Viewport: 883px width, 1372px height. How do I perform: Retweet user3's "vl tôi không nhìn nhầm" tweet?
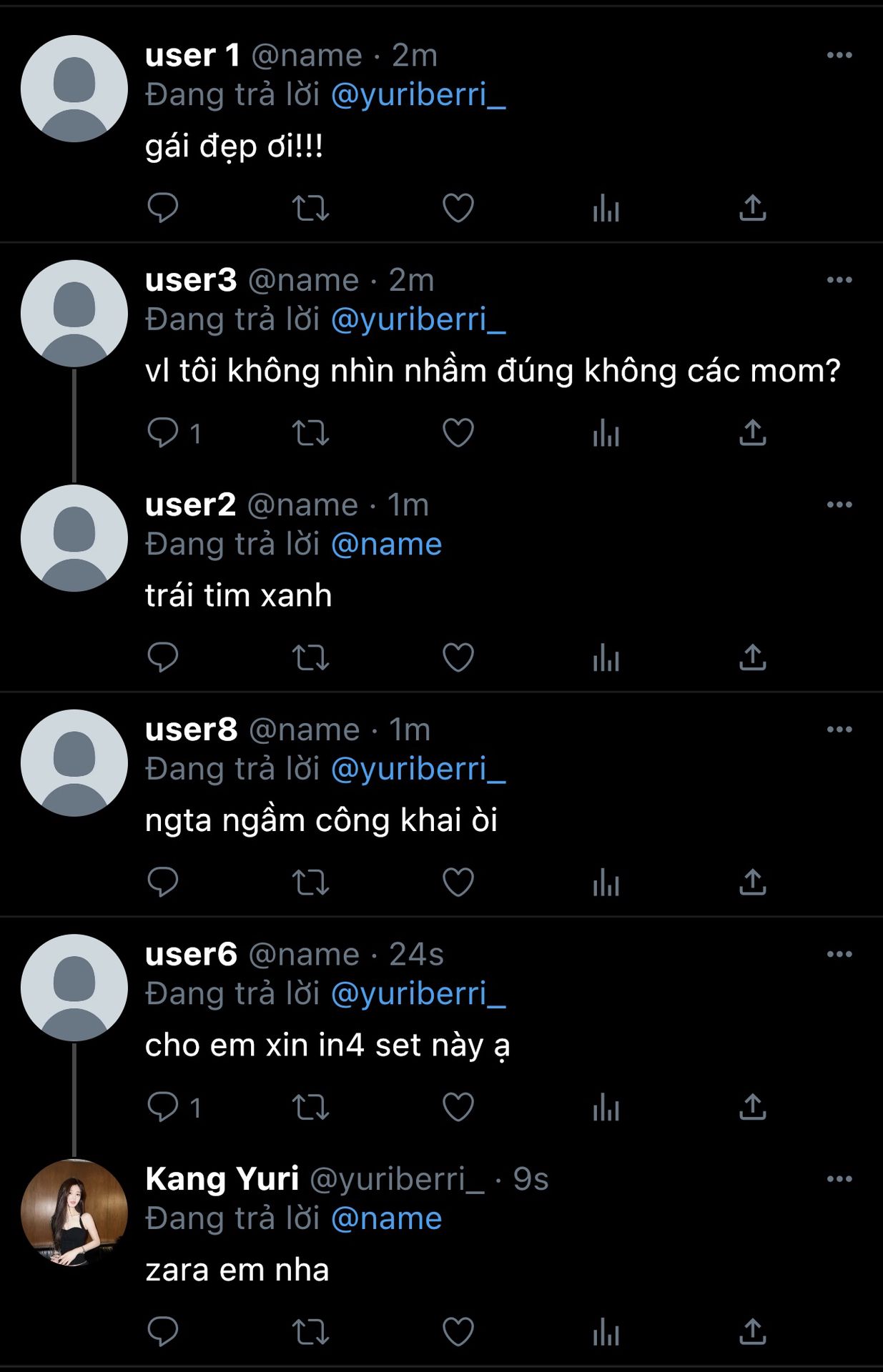click(310, 433)
